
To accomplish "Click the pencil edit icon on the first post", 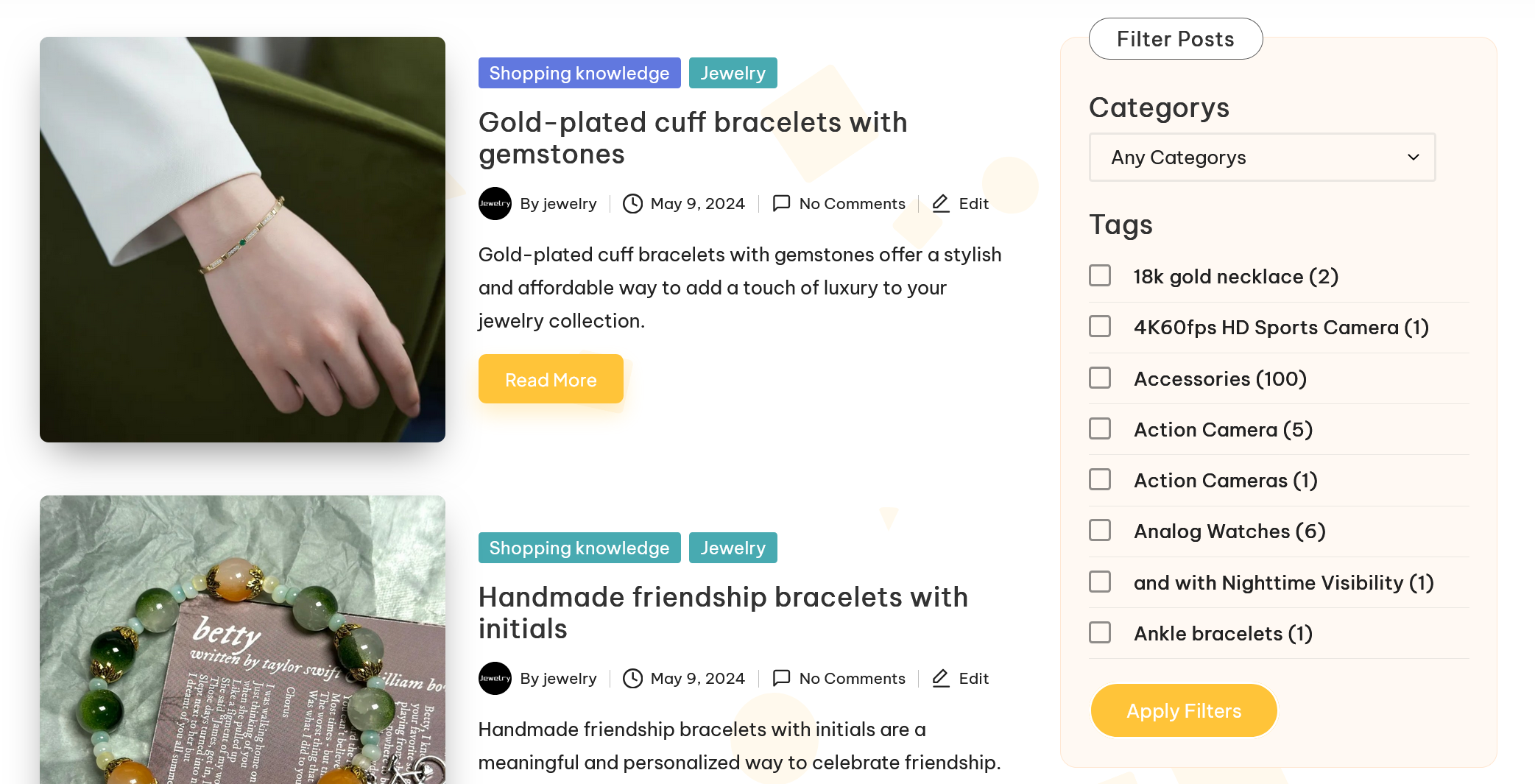I will pyautogui.click(x=940, y=203).
